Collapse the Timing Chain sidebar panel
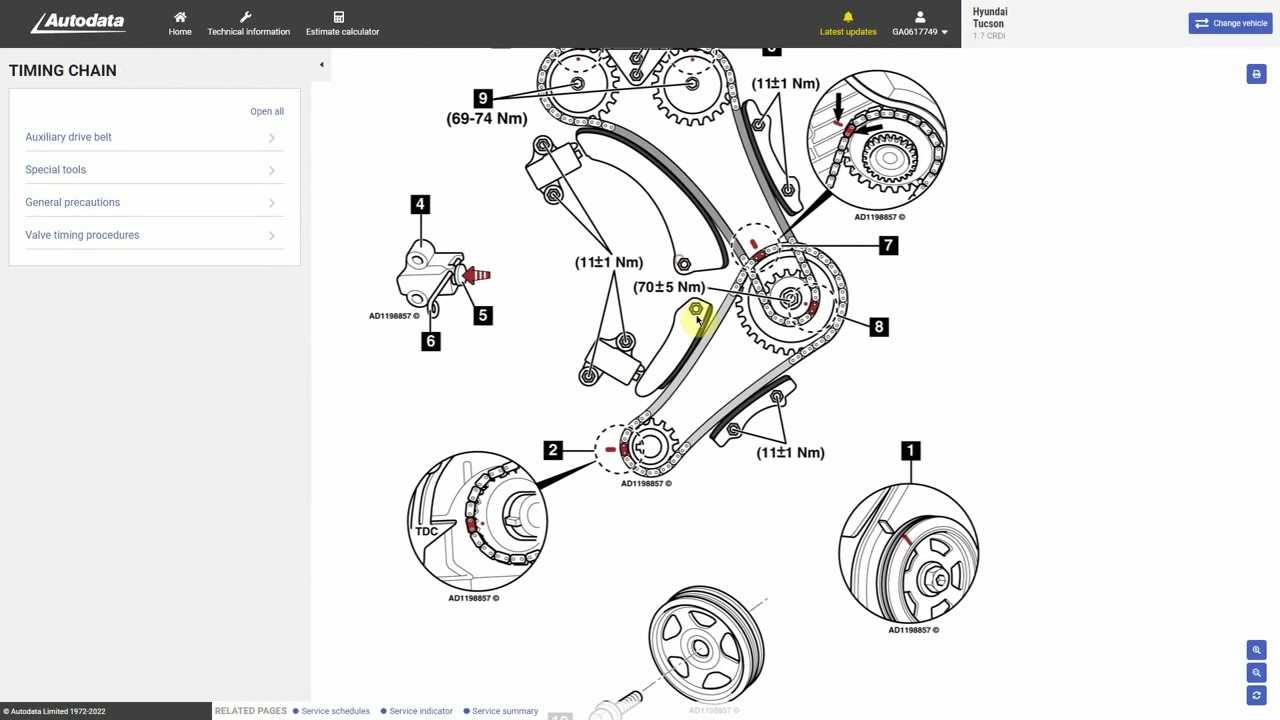Screen dimensions: 1280x720 [x=321, y=65]
